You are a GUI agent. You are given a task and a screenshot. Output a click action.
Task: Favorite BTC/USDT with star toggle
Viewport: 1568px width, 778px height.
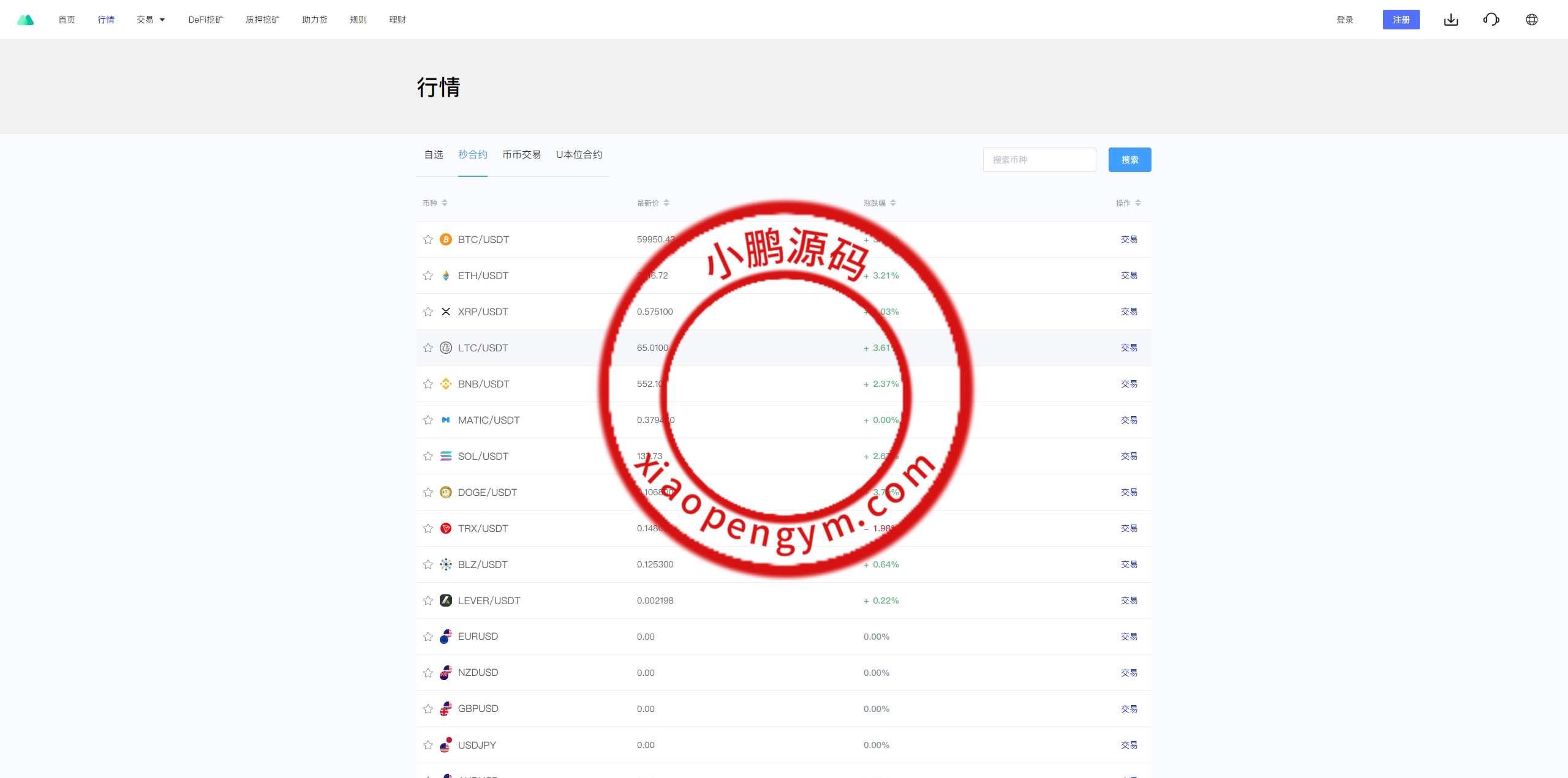pos(428,239)
